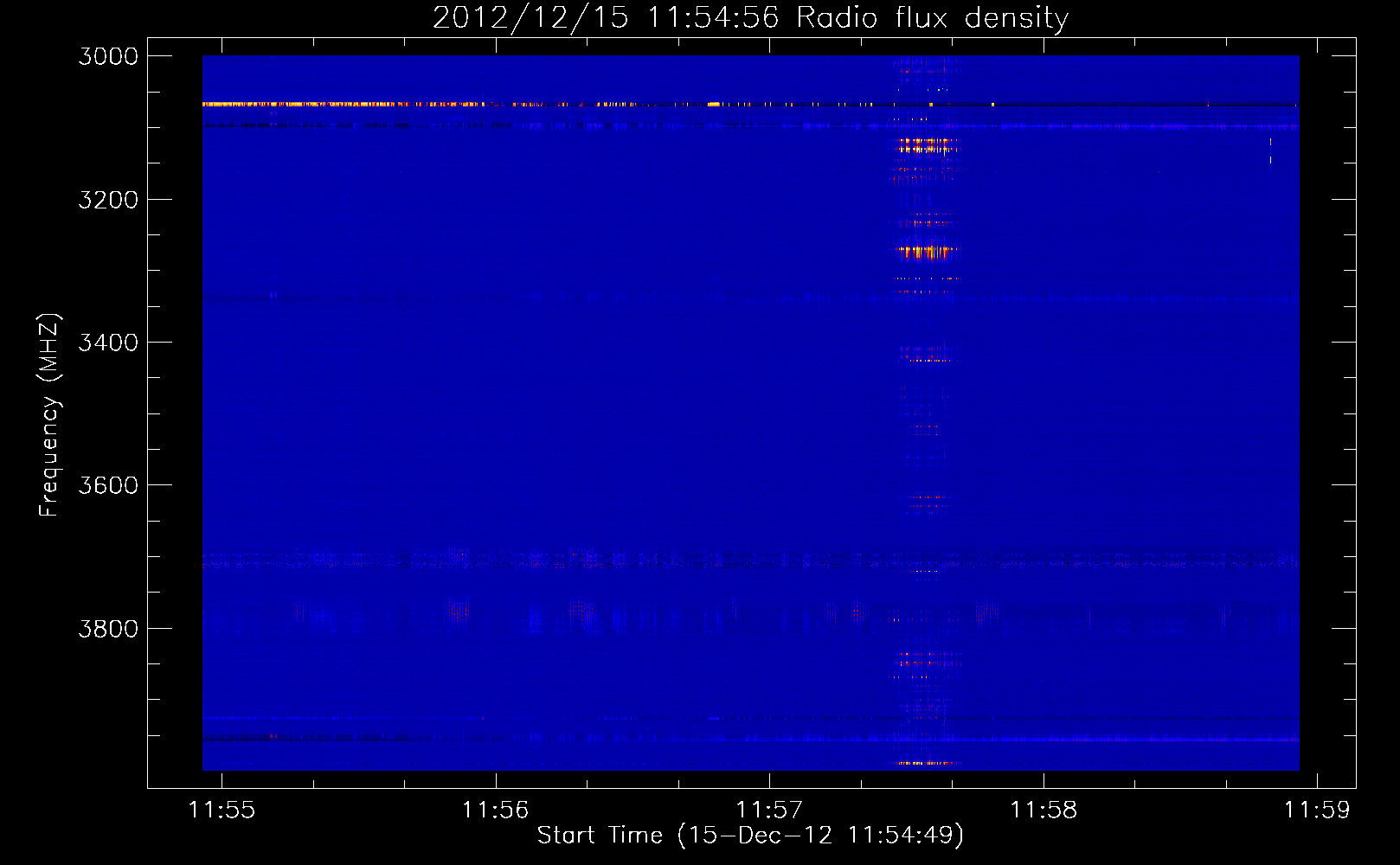Click the time tick label "11:57"
Screen dimensions: 1400x865
tap(769, 811)
